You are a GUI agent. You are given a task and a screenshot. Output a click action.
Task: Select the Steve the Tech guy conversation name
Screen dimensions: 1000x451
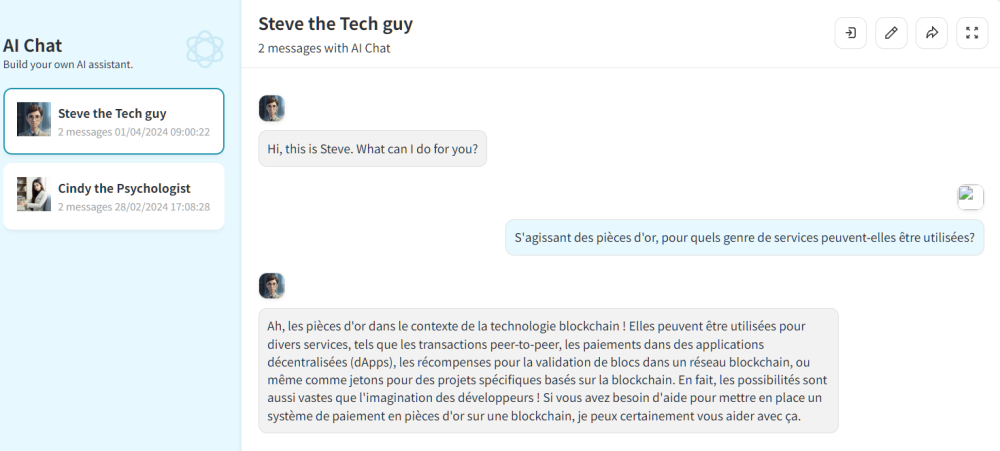[x=112, y=113]
